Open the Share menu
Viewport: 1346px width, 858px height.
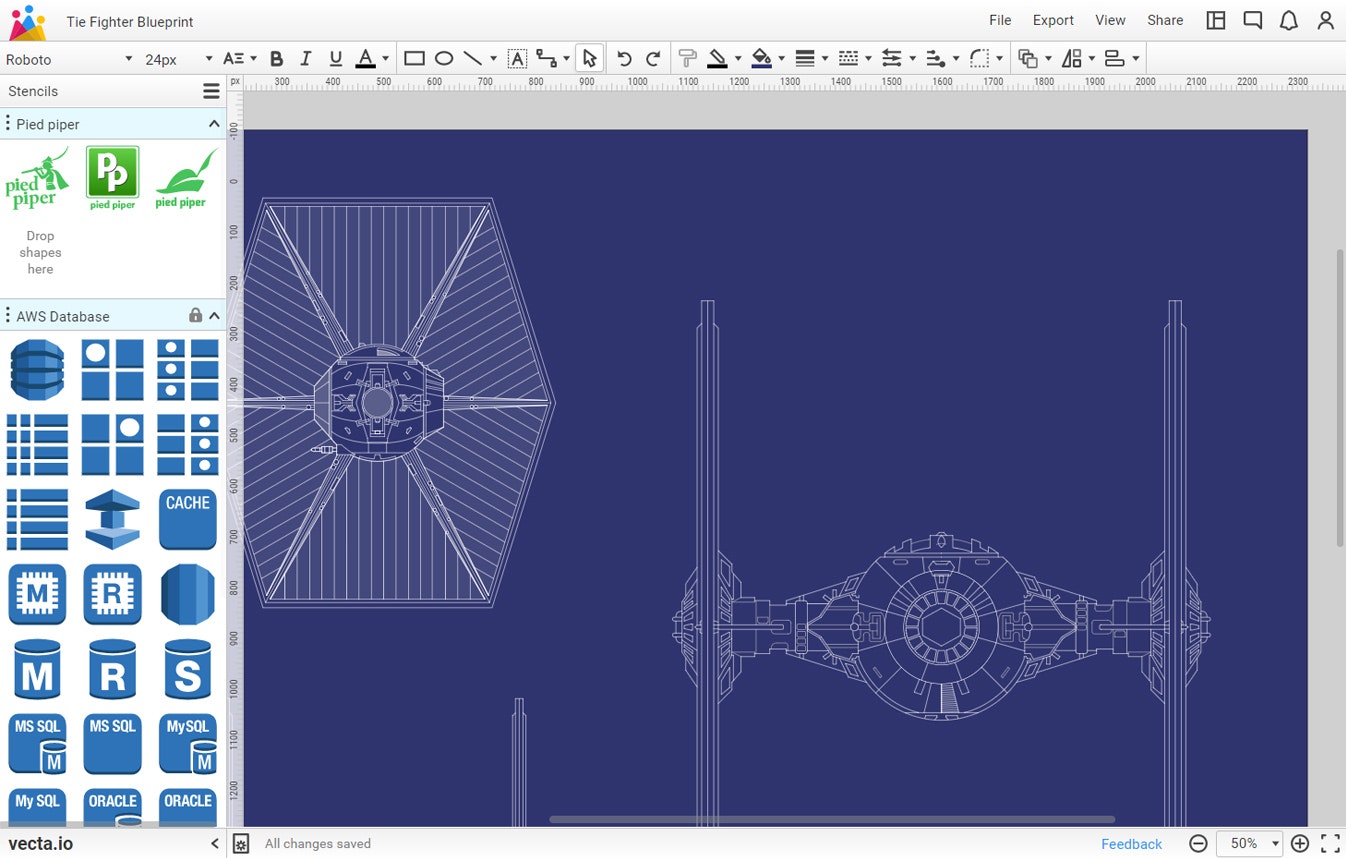point(1165,20)
